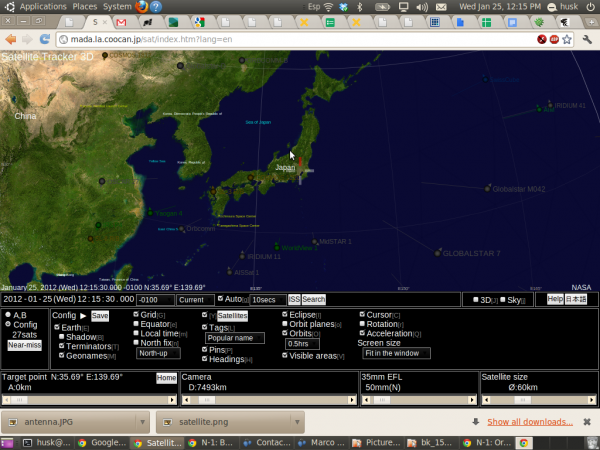Enable the Sky view checkbox
Viewport: 600px width, 450px height.
click(503, 299)
